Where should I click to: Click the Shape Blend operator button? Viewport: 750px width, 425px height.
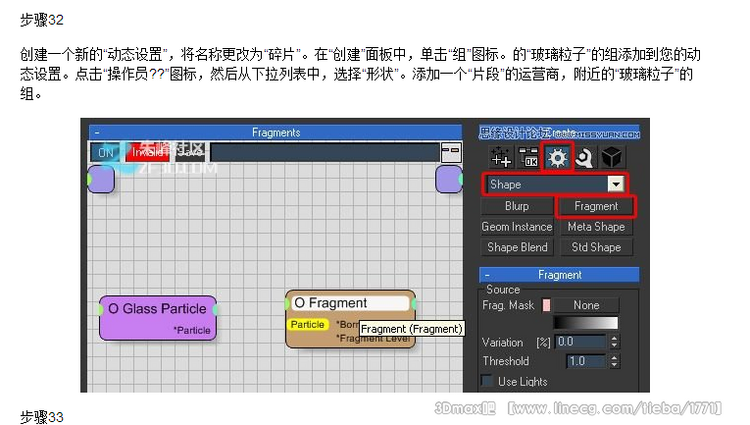pos(517,247)
